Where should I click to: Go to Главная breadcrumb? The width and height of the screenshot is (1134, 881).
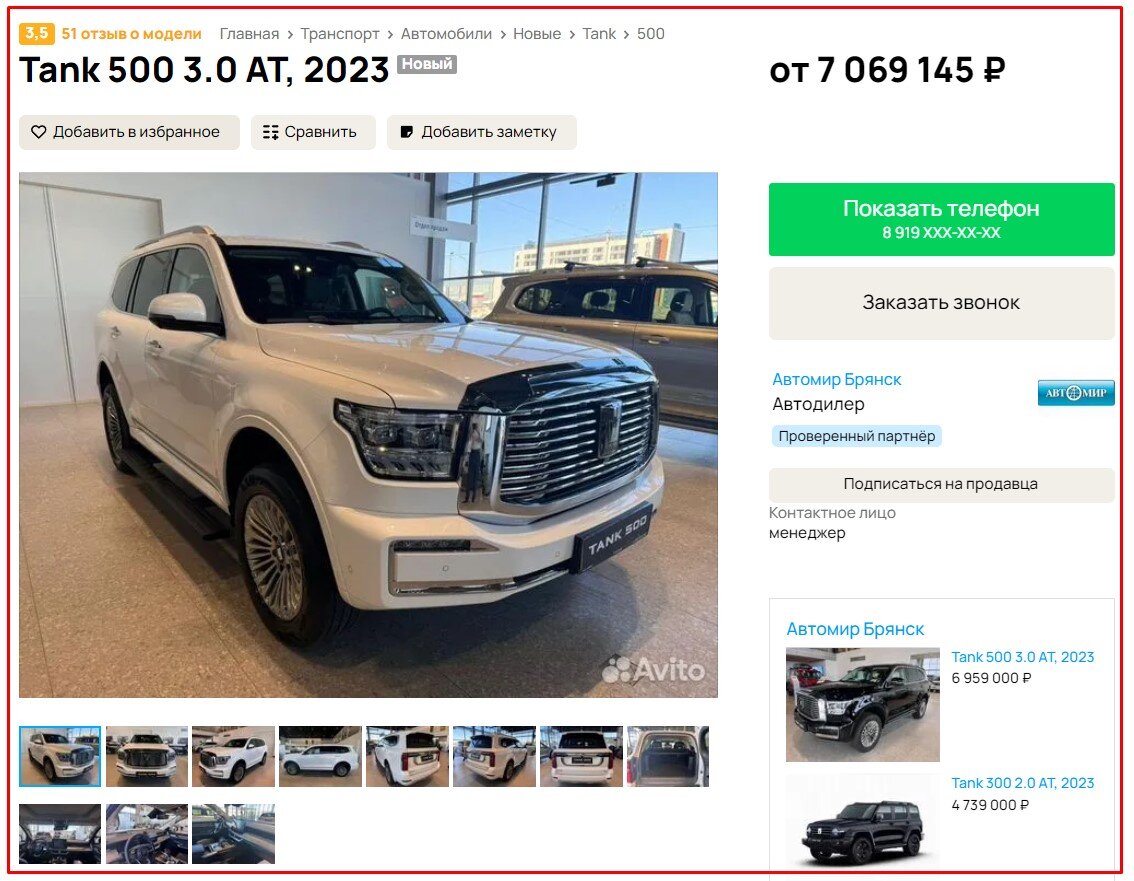[249, 34]
